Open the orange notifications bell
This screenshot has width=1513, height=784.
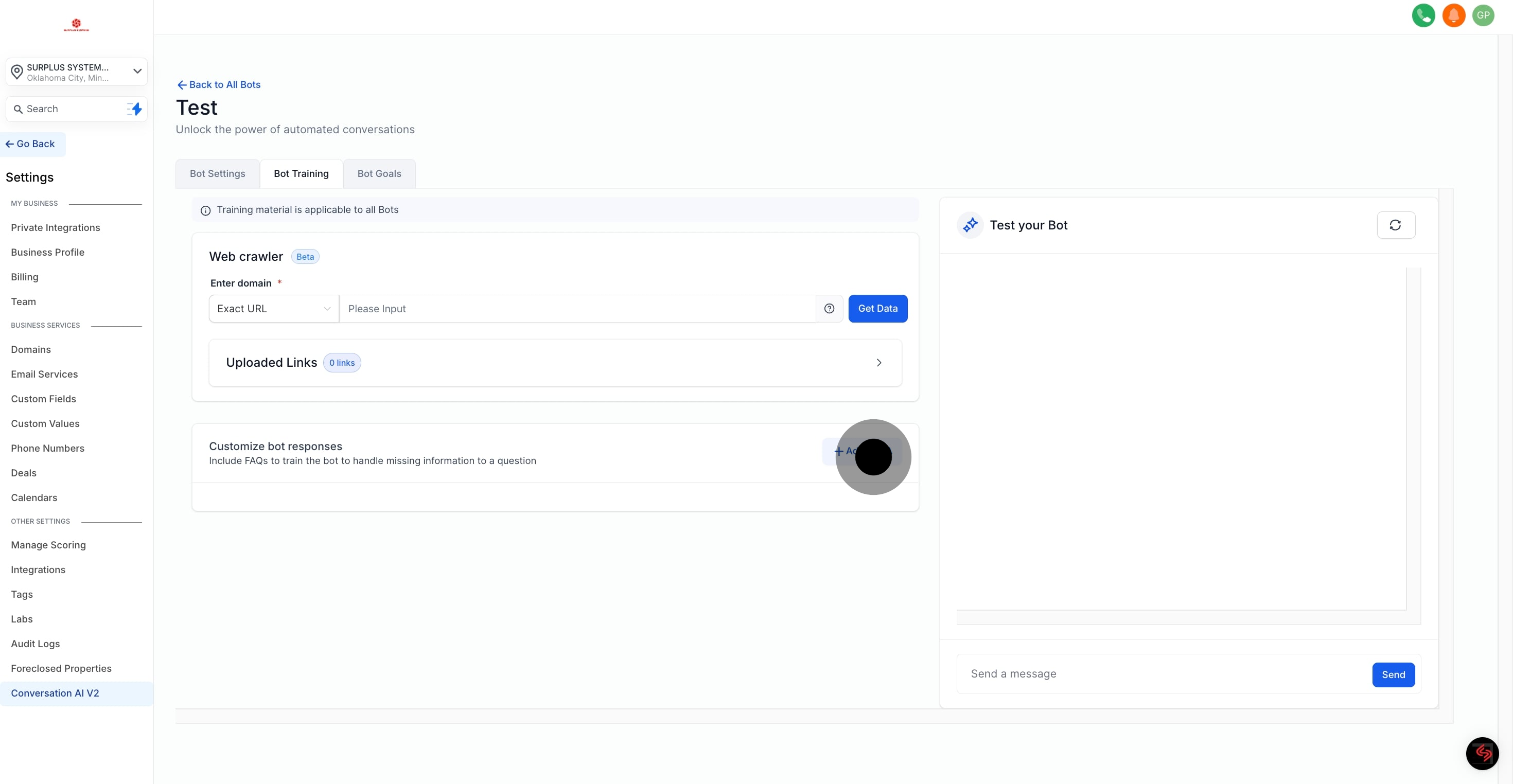click(x=1454, y=15)
